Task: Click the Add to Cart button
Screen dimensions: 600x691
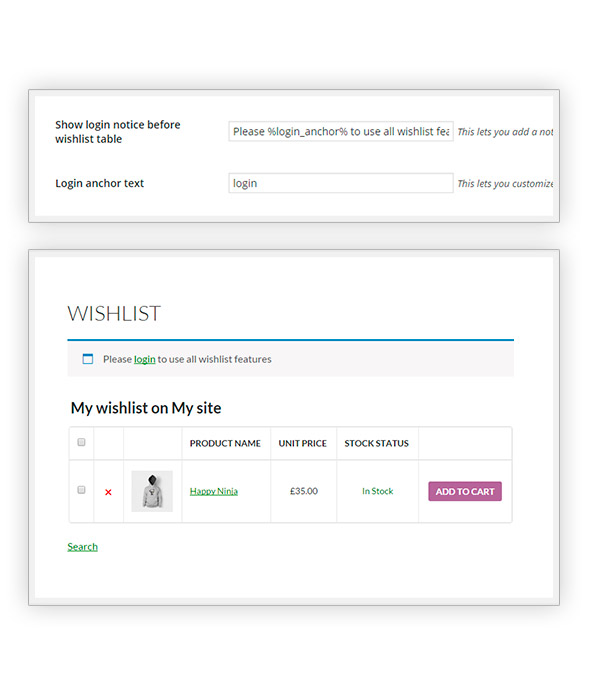Action: [x=465, y=491]
